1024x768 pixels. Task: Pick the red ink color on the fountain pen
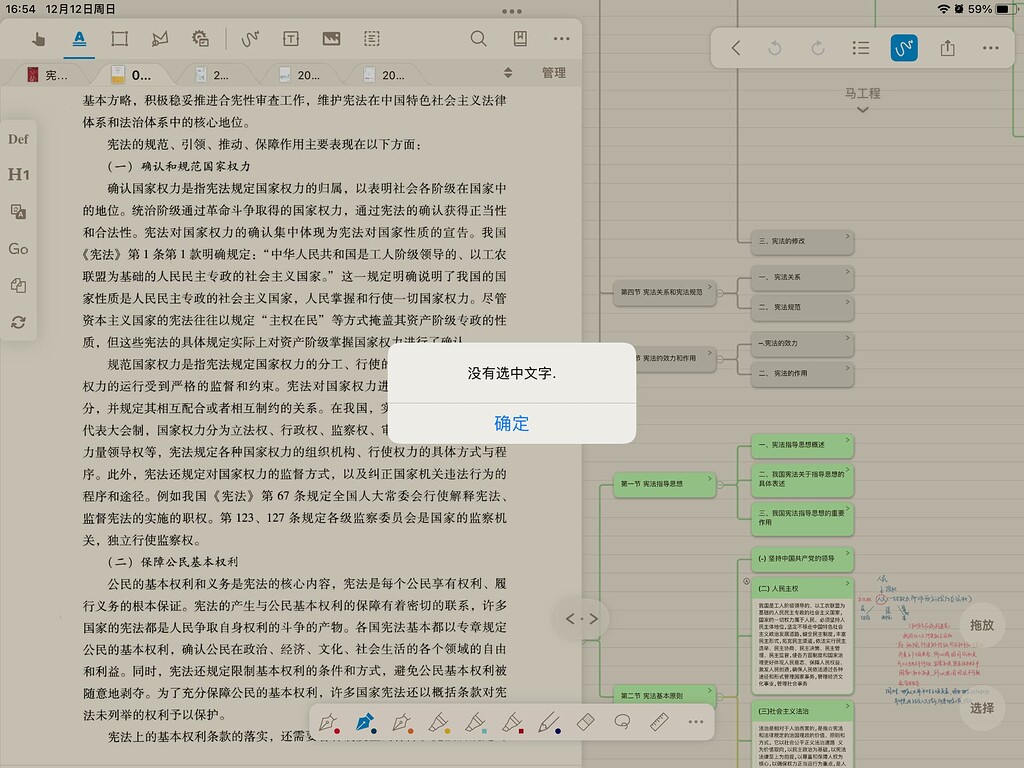click(337, 729)
